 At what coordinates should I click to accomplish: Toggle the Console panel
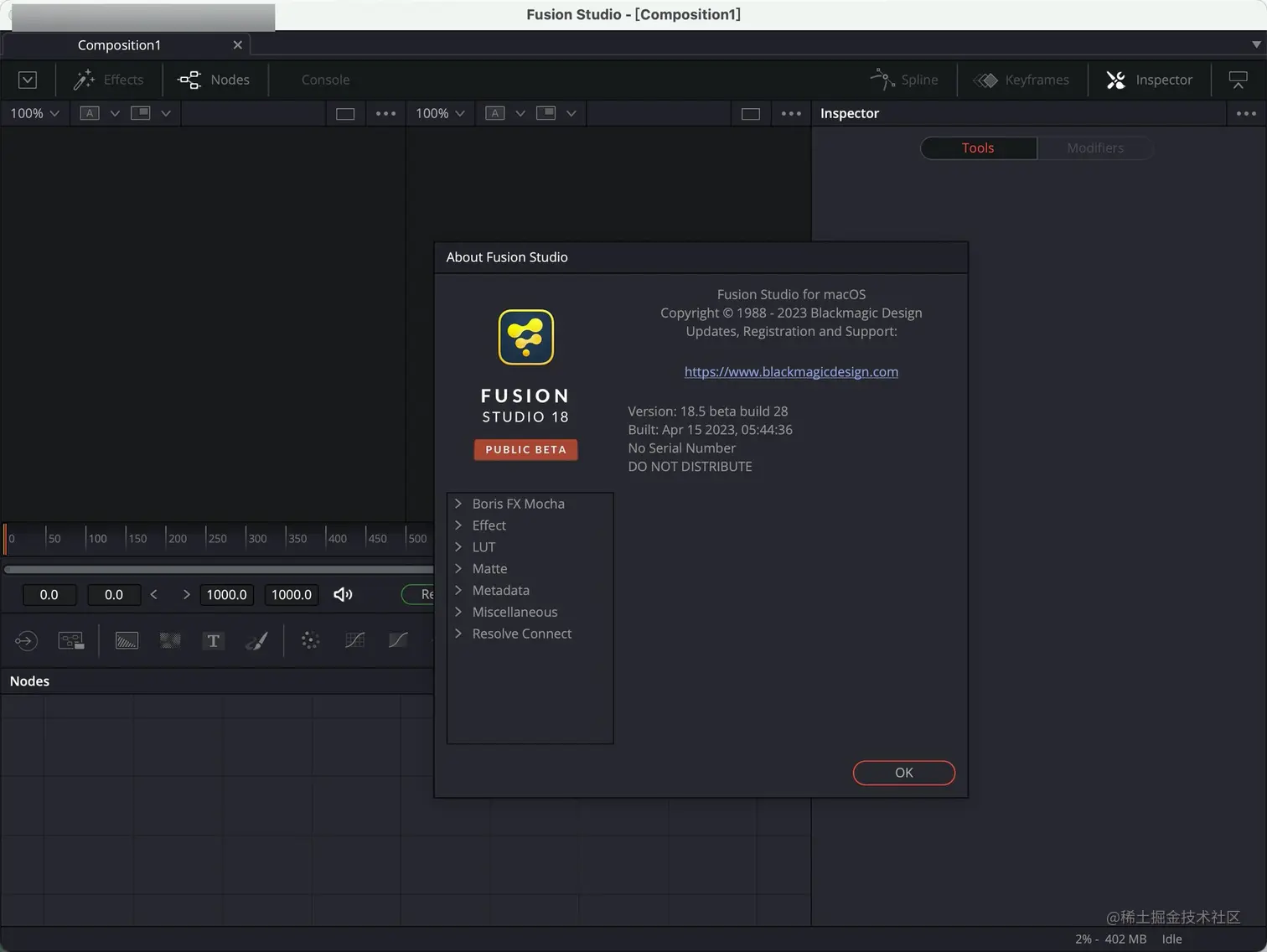pos(325,80)
